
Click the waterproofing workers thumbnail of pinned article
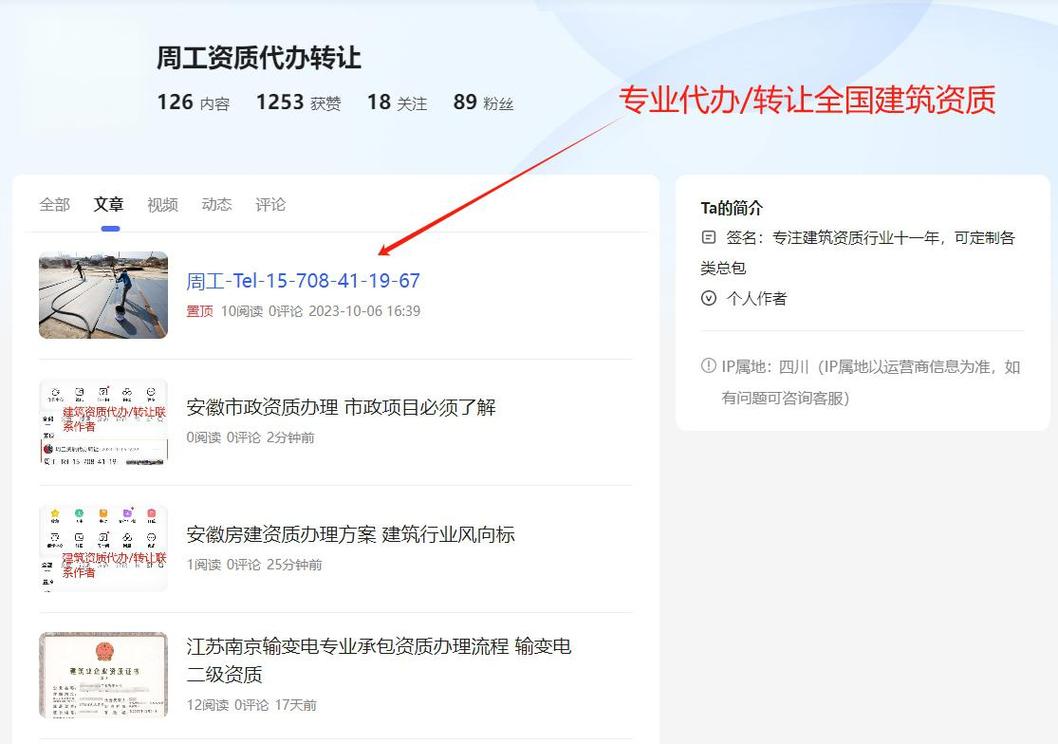pyautogui.click(x=103, y=295)
